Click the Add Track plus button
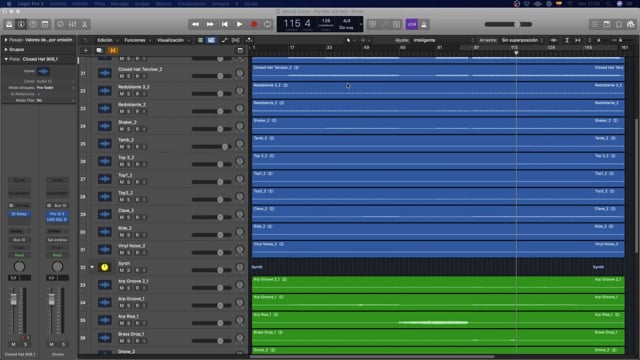 86,50
